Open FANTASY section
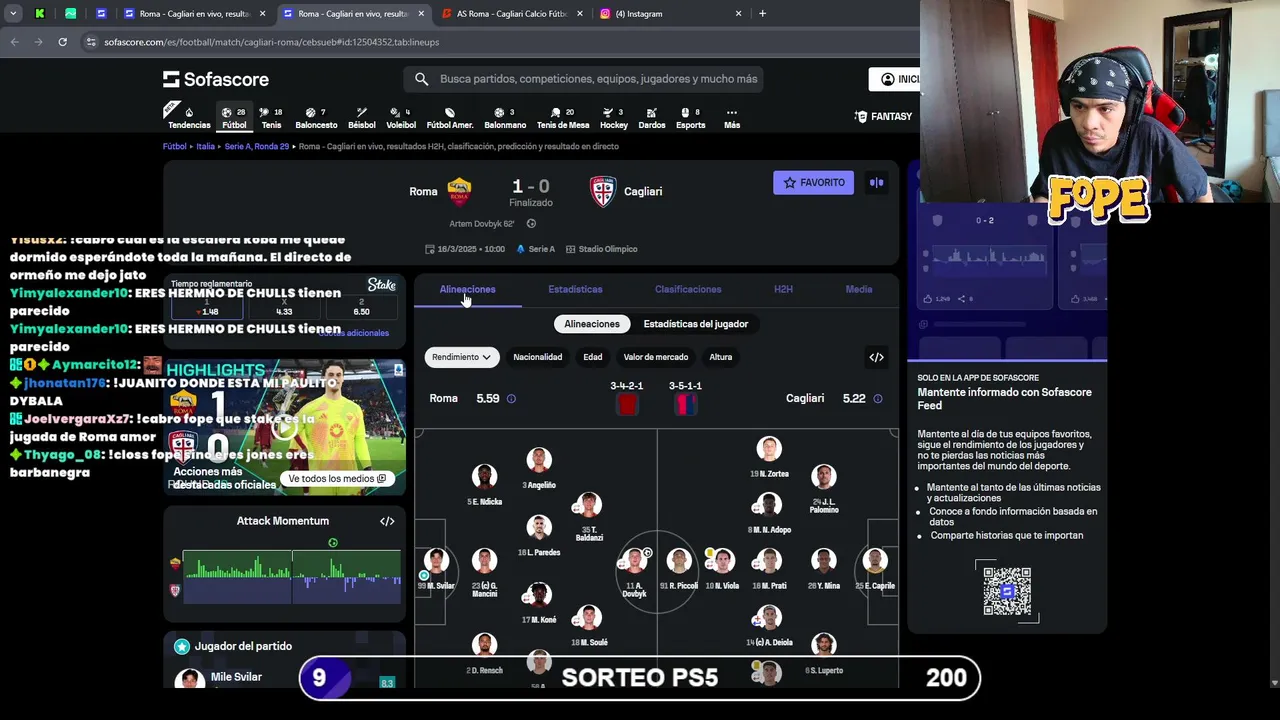1280x720 pixels. point(883,116)
